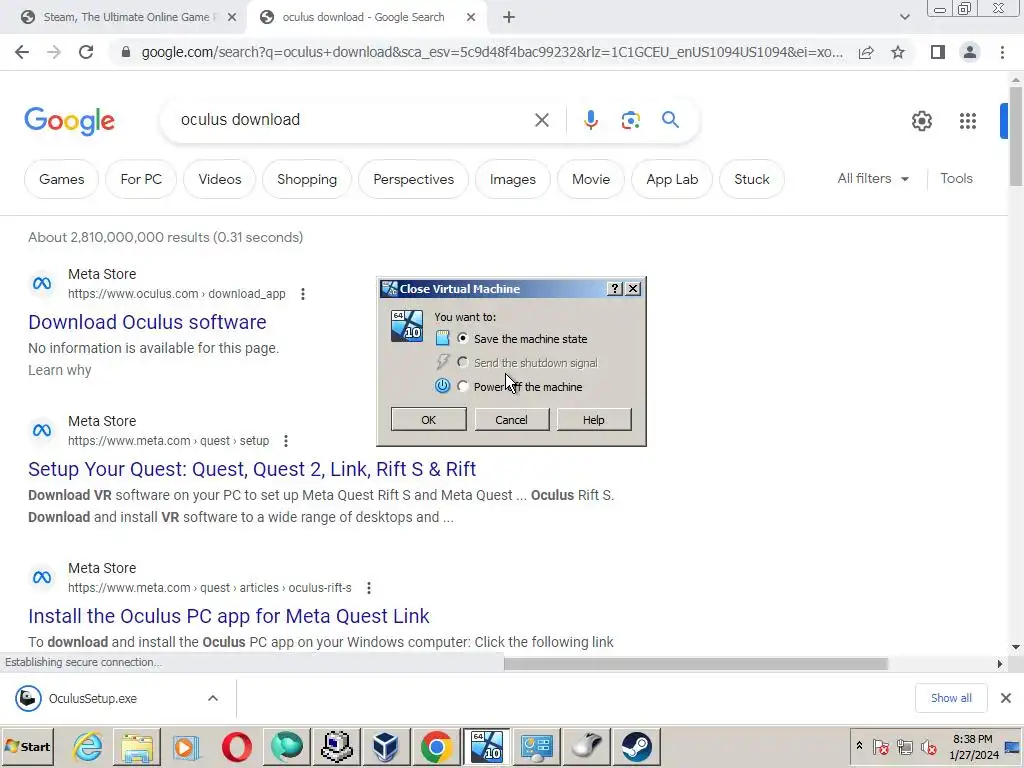Switch to Images results
The image size is (1024, 768).
click(513, 179)
